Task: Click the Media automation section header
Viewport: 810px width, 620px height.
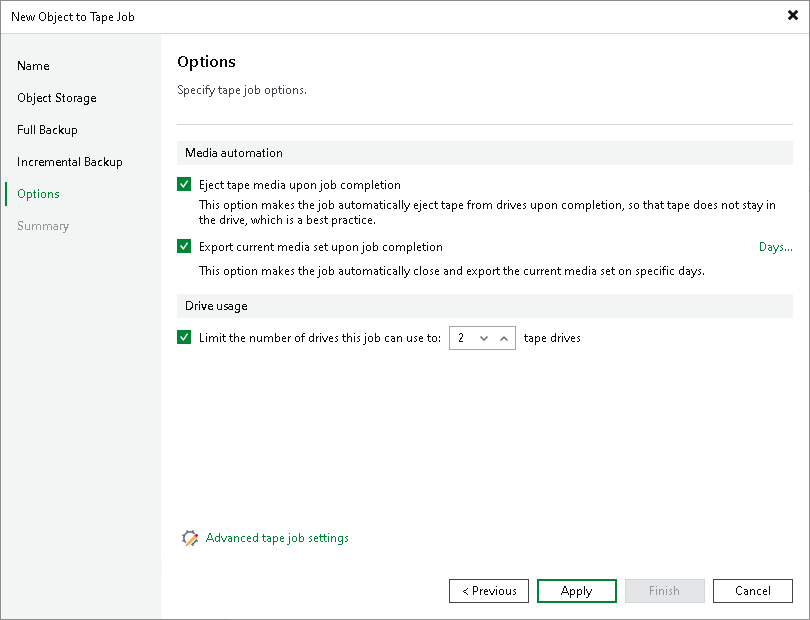Action: 485,153
